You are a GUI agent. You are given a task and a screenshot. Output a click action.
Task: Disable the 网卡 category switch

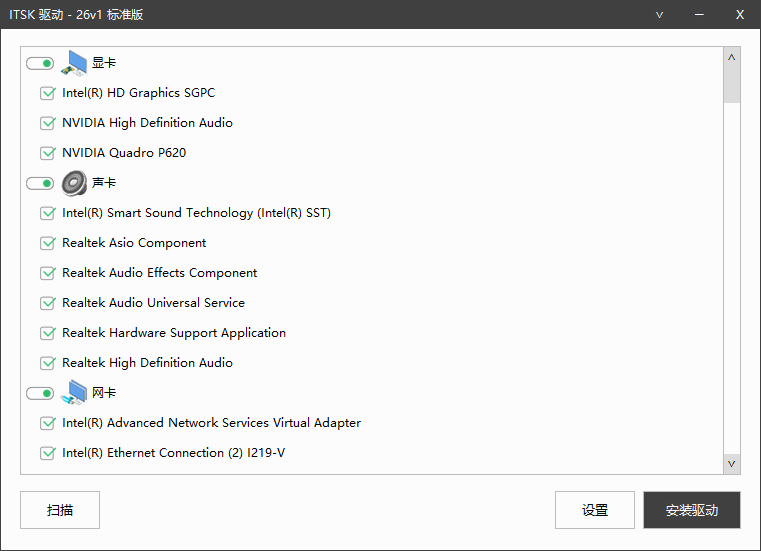(x=40, y=393)
